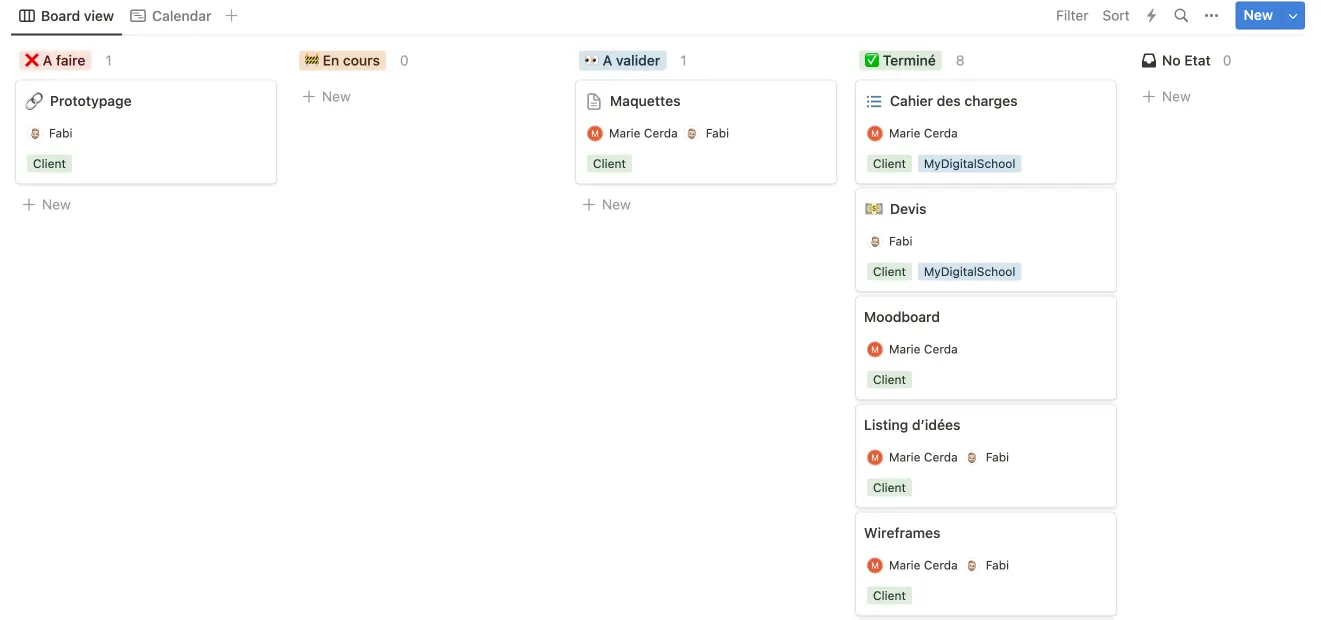Click the No Etat inbox icon
This screenshot has width=1321, height=620.
pyautogui.click(x=1149, y=61)
